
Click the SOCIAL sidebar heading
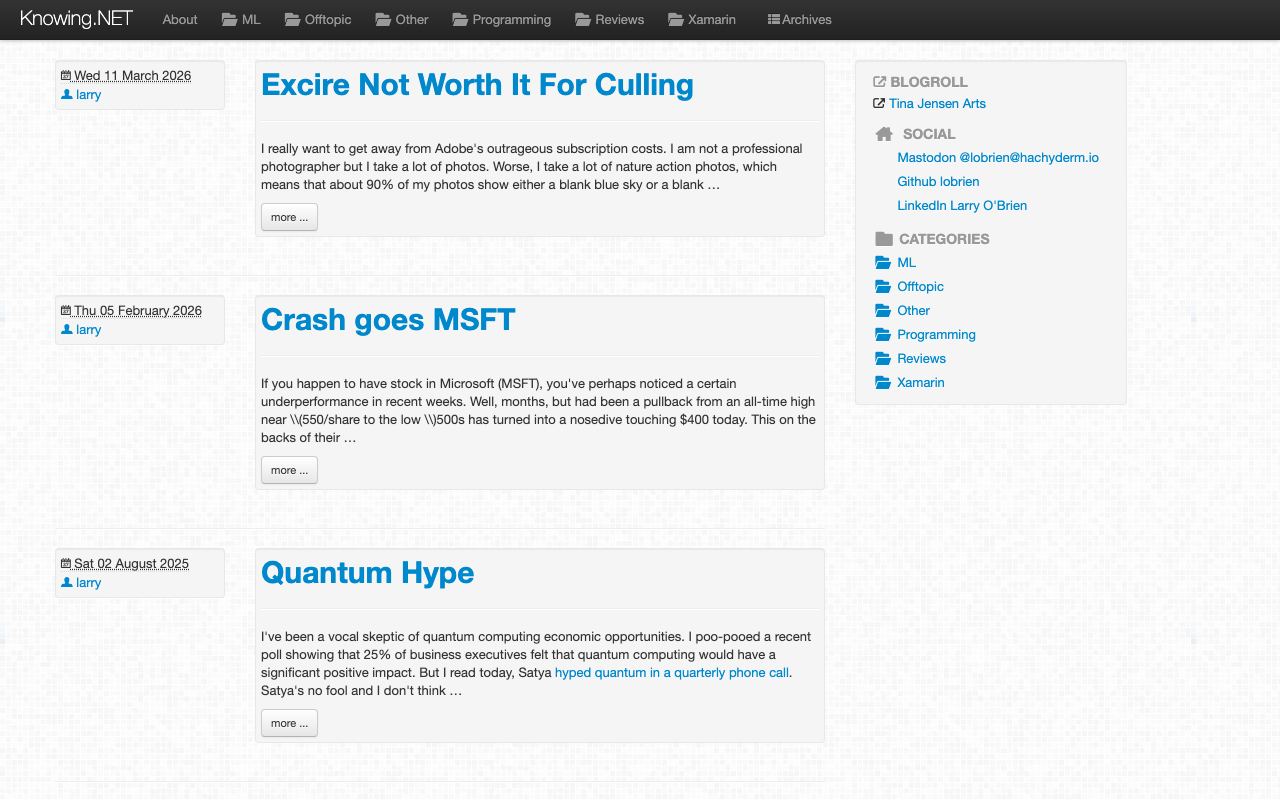point(929,134)
